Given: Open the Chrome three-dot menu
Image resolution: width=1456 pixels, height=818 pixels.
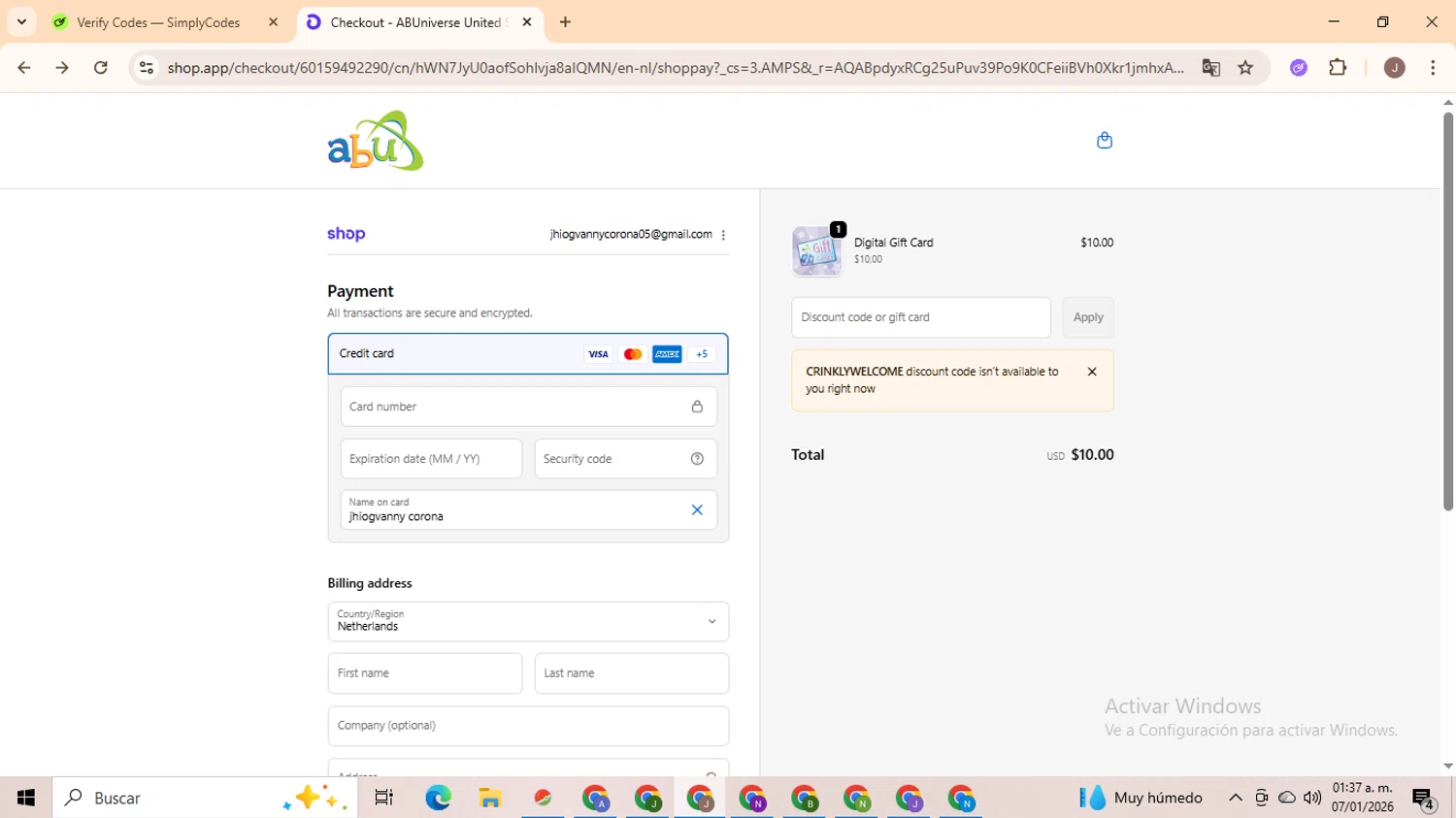Looking at the screenshot, I should 1433,68.
